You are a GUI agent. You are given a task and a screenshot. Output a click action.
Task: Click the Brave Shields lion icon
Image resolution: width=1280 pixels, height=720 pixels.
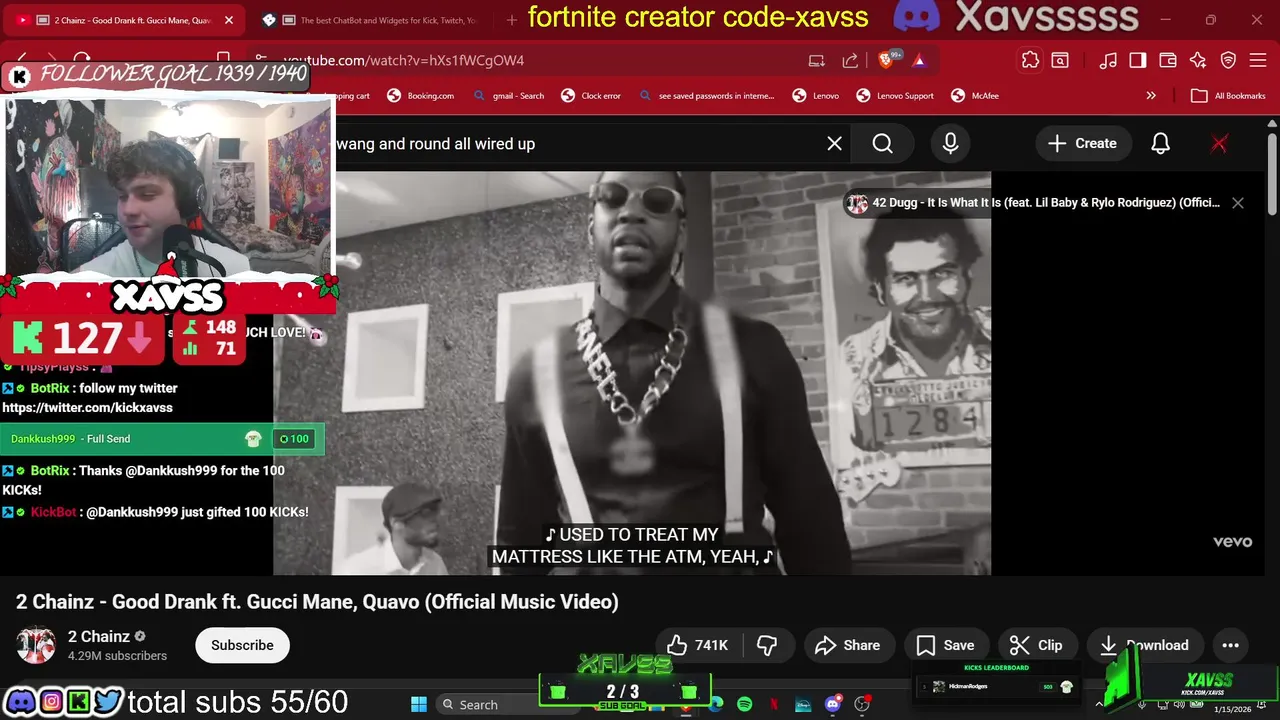[887, 60]
